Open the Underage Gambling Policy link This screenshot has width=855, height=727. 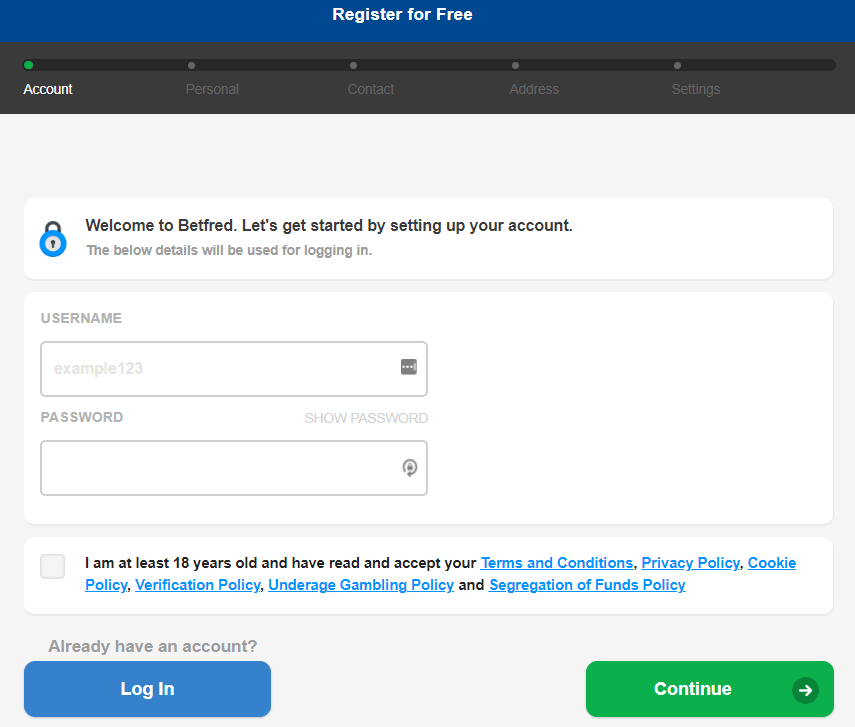(x=361, y=585)
